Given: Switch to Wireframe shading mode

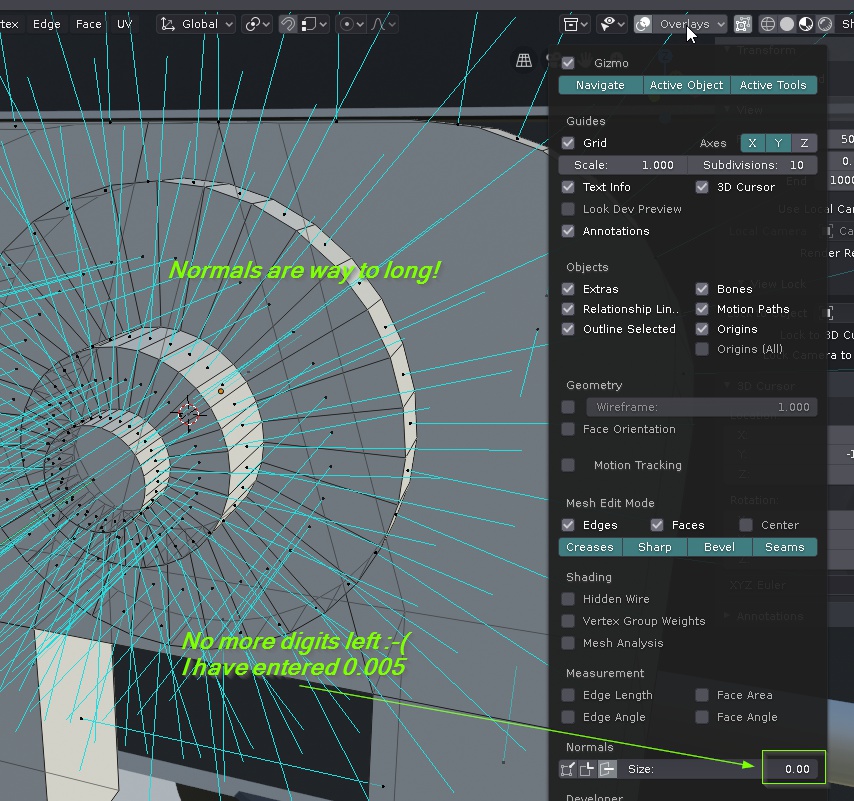Looking at the screenshot, I should 767,24.
